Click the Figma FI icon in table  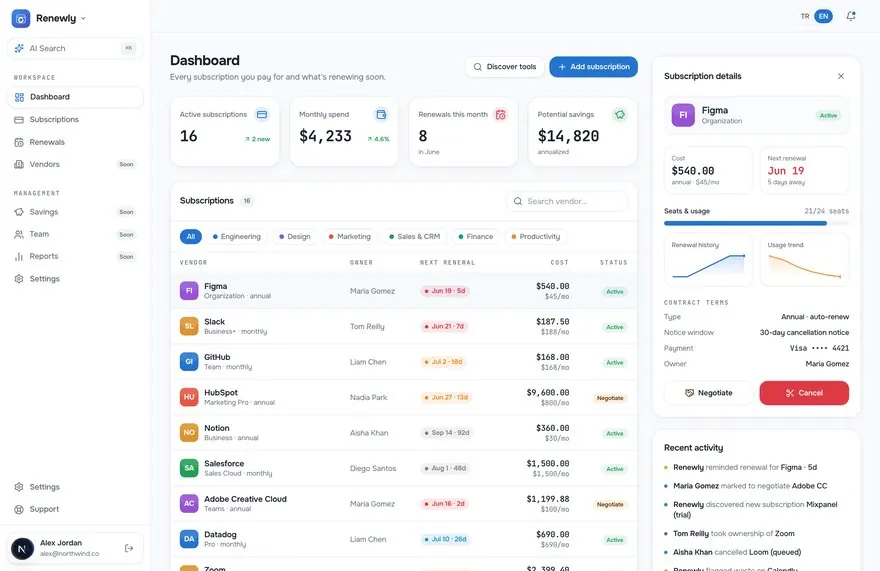tap(189, 291)
